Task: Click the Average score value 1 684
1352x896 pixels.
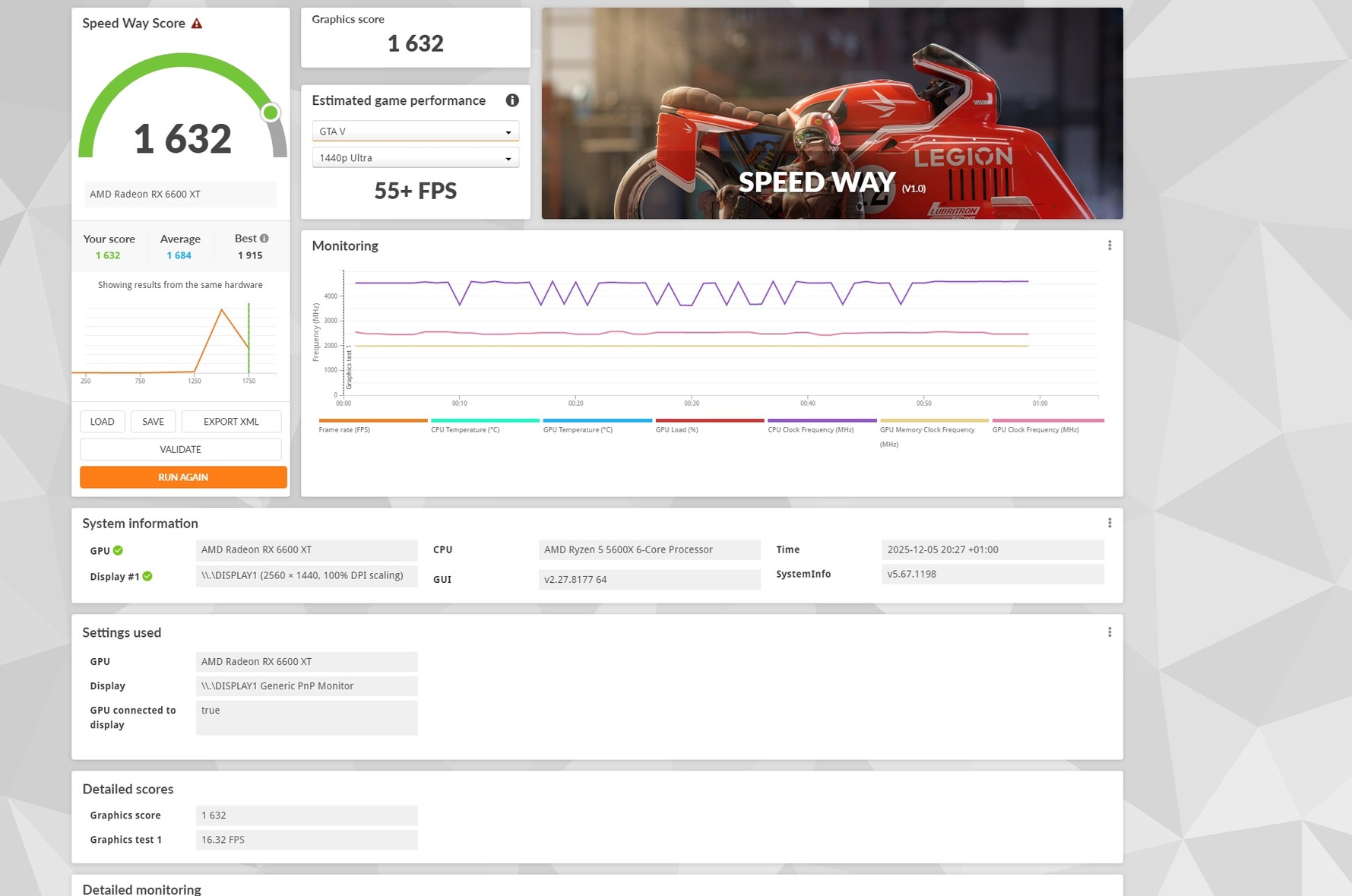Action: (179, 255)
